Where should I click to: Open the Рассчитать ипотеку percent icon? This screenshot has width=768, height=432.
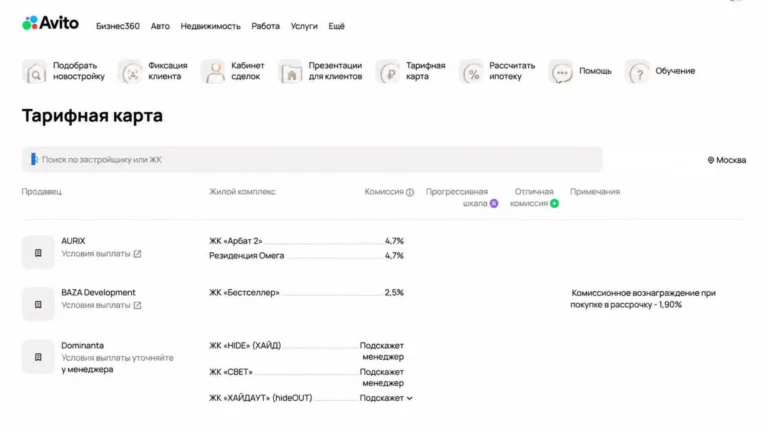click(x=472, y=72)
